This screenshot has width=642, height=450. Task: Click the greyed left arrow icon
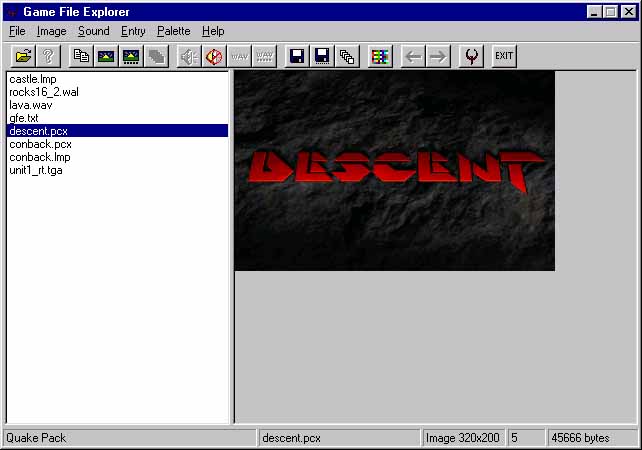pyautogui.click(x=413, y=56)
